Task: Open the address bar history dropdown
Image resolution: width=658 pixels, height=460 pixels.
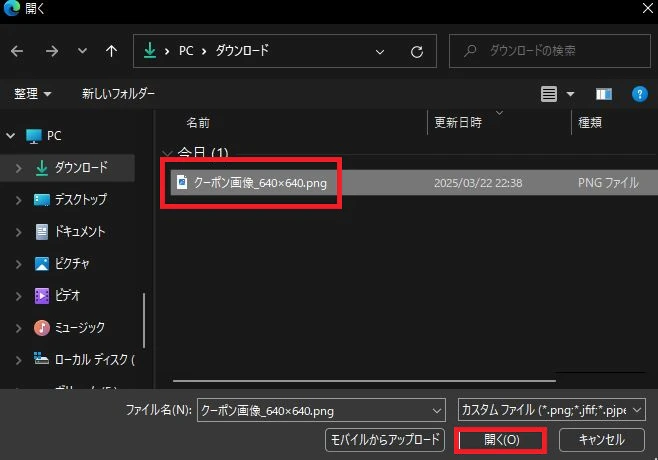Action: [x=380, y=52]
